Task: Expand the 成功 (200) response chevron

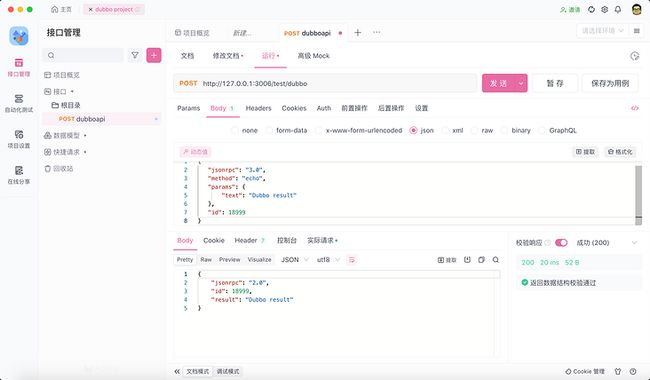Action: [x=634, y=243]
